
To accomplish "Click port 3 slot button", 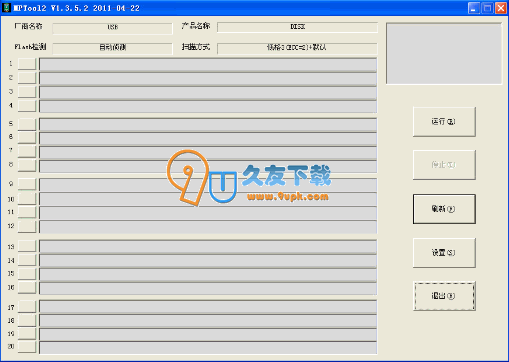I will point(27,92).
